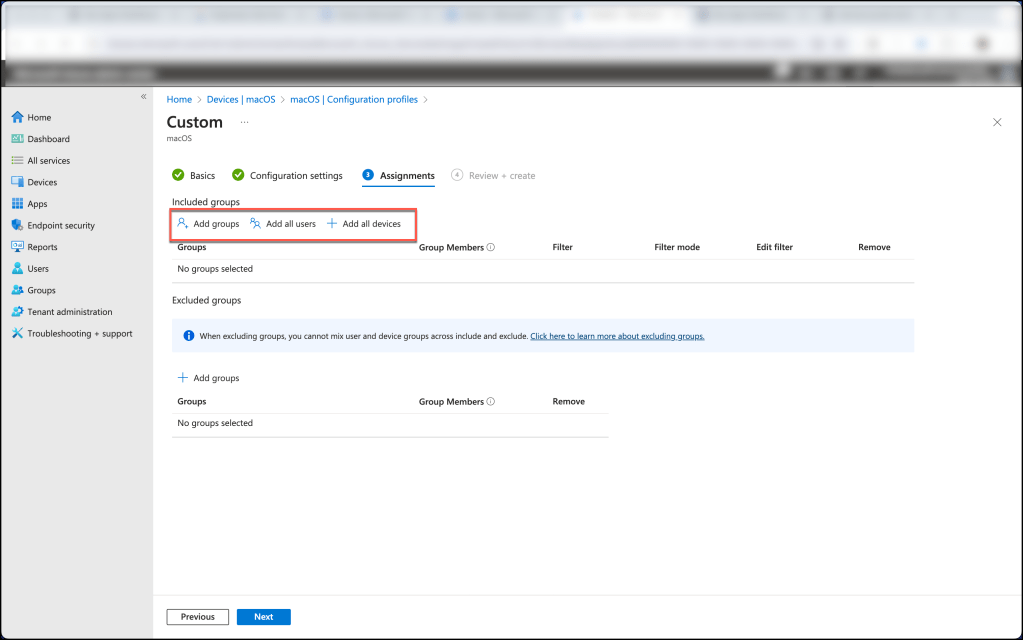Click Add all devices option
The height and width of the screenshot is (640, 1023).
pyautogui.click(x=364, y=224)
